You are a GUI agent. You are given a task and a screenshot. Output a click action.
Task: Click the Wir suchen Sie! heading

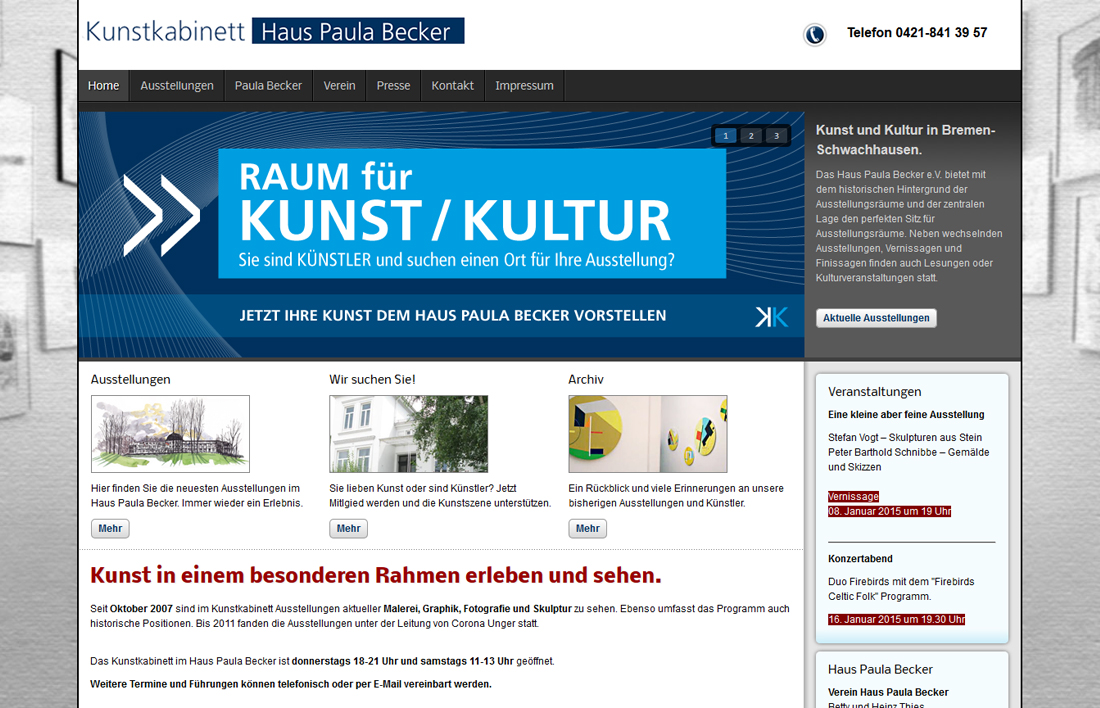pos(373,380)
